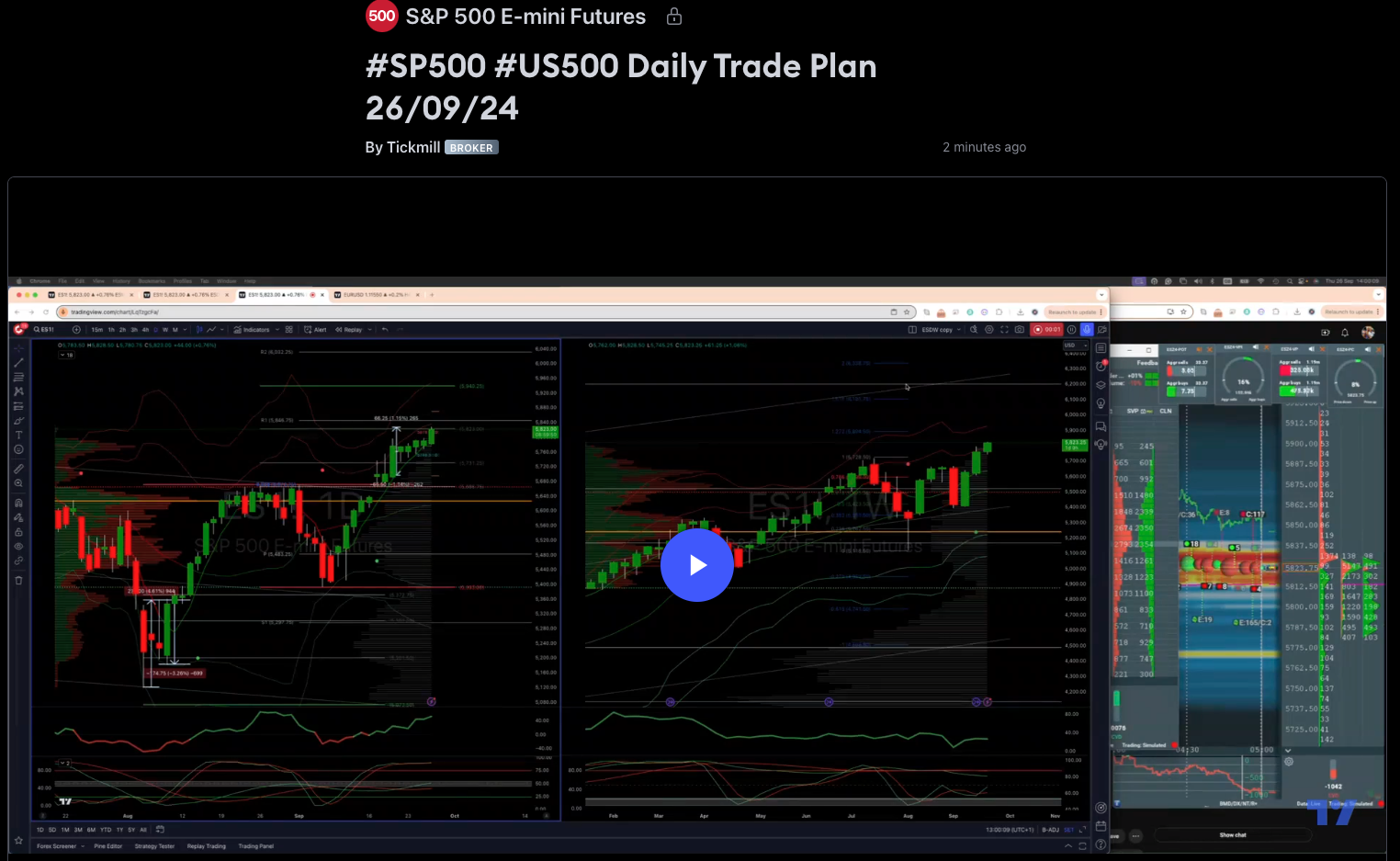Click the lock icon beside the symbol name

[x=674, y=16]
